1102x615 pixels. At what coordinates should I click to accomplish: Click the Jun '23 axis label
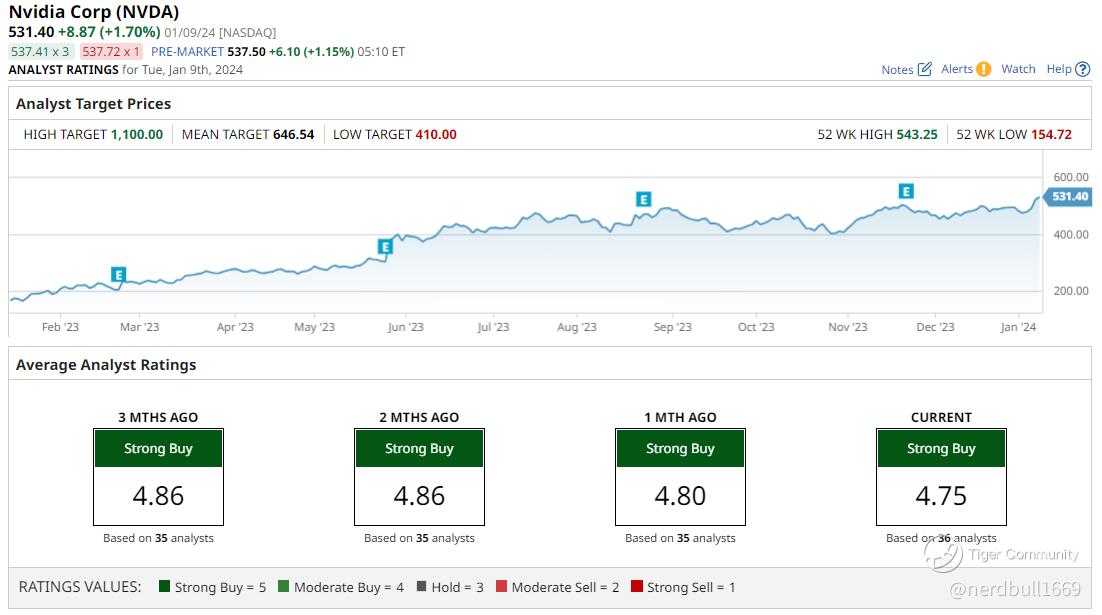click(406, 327)
